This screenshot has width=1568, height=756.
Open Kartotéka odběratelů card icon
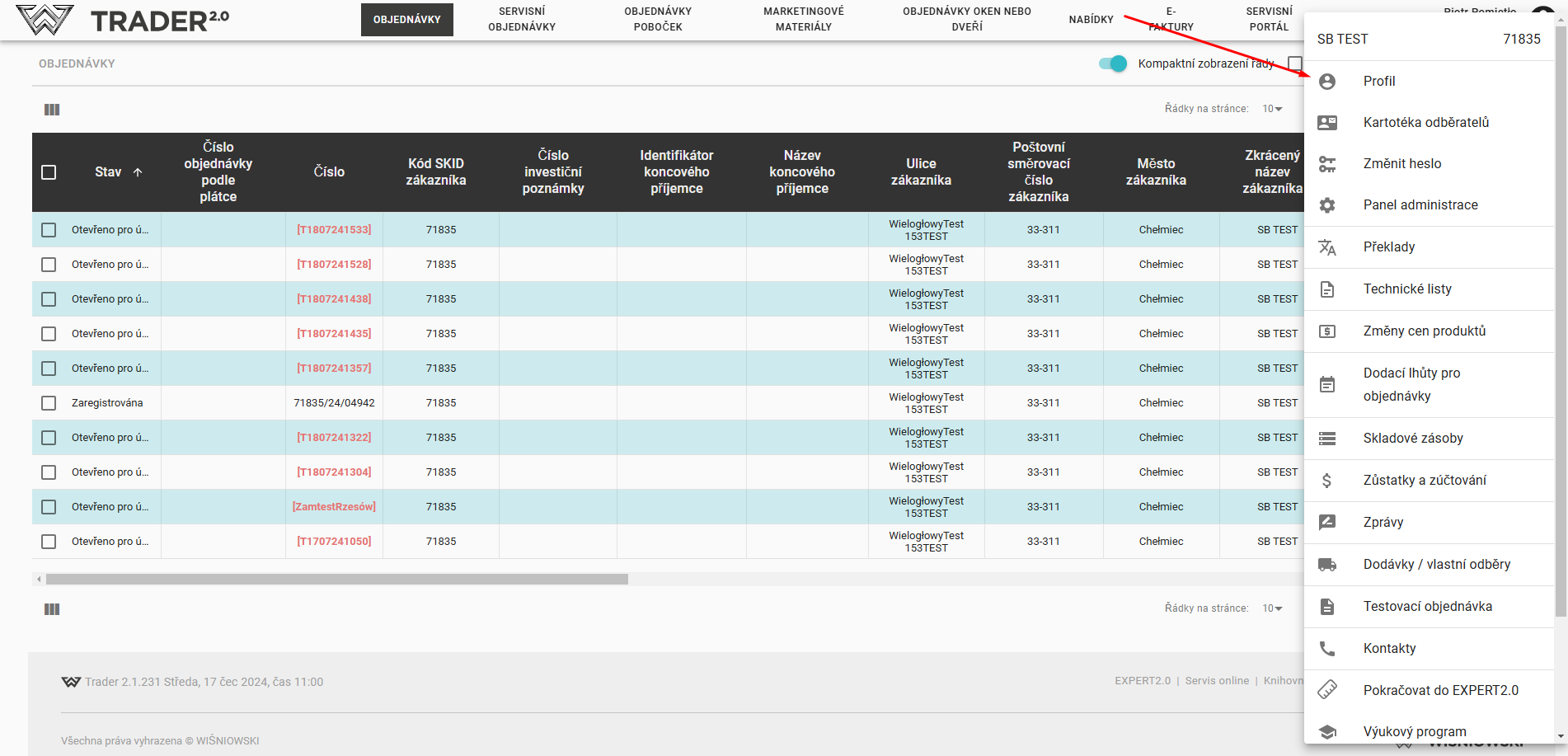tap(1326, 123)
